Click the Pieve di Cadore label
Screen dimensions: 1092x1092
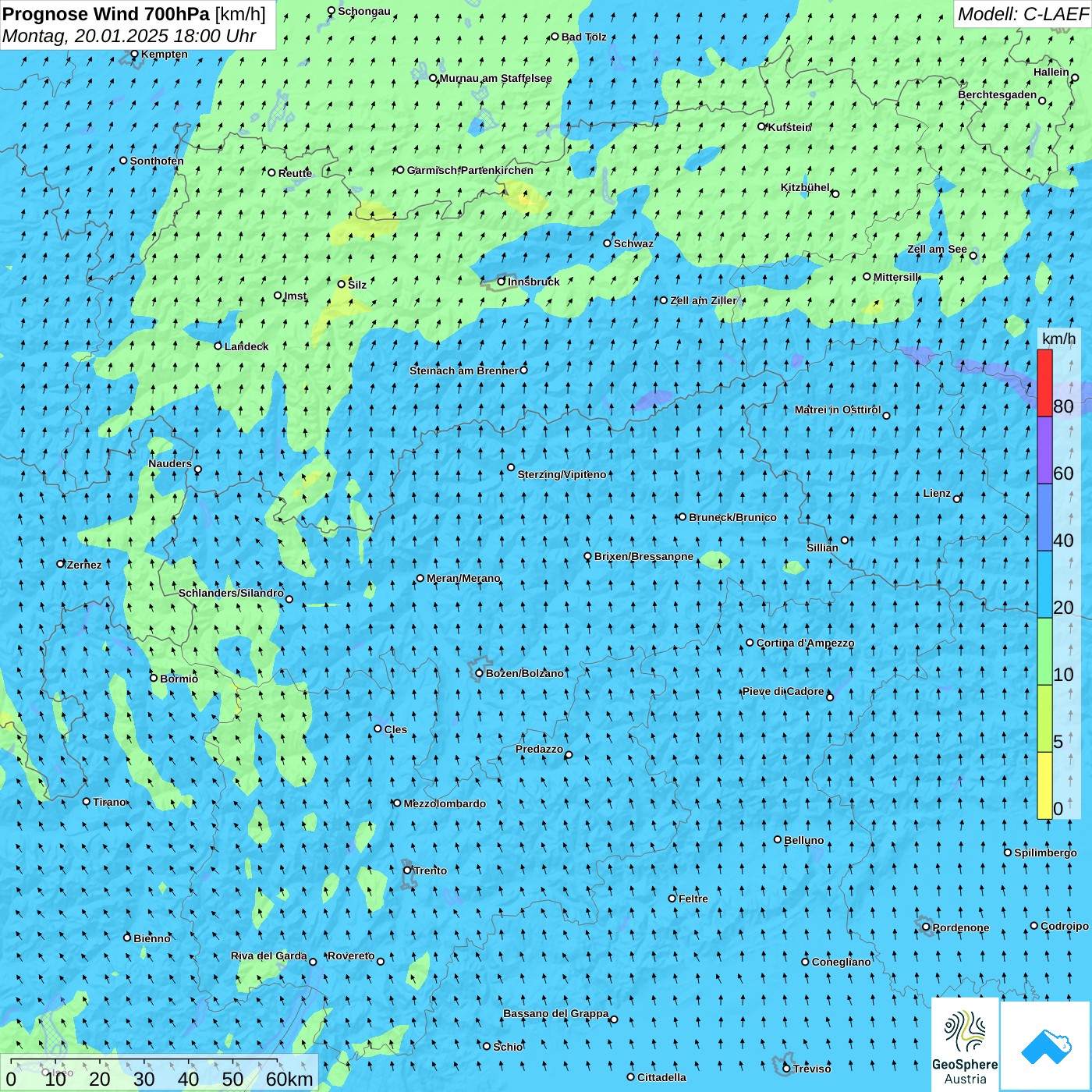[783, 691]
